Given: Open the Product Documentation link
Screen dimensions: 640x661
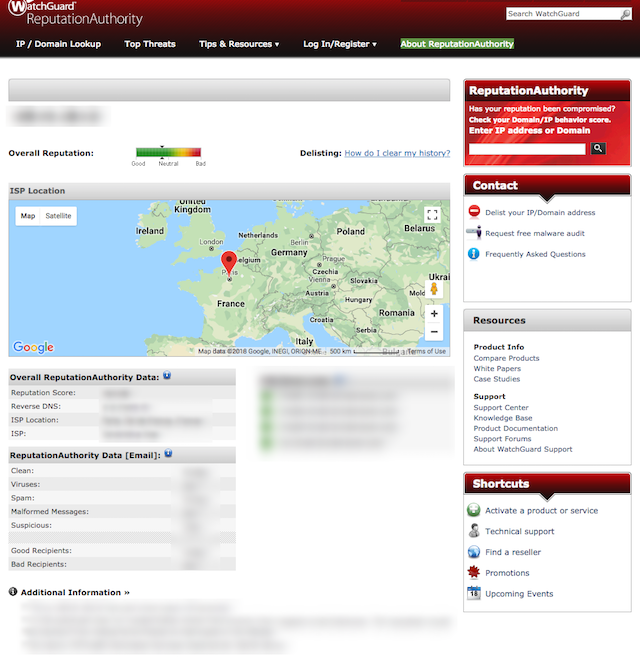Looking at the screenshot, I should tap(515, 428).
